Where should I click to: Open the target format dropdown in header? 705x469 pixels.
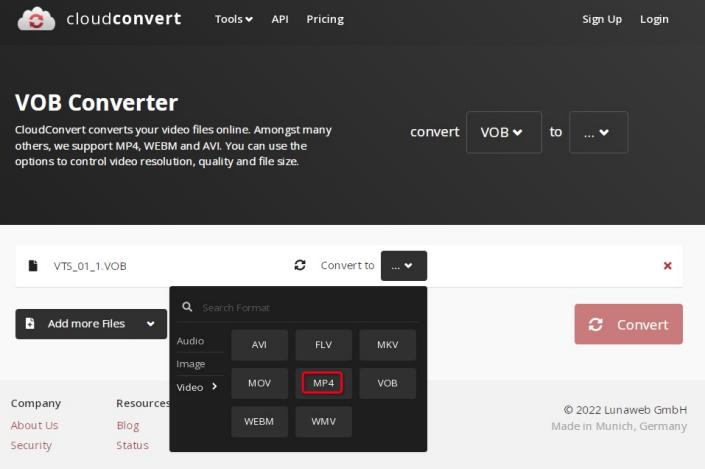tap(598, 132)
